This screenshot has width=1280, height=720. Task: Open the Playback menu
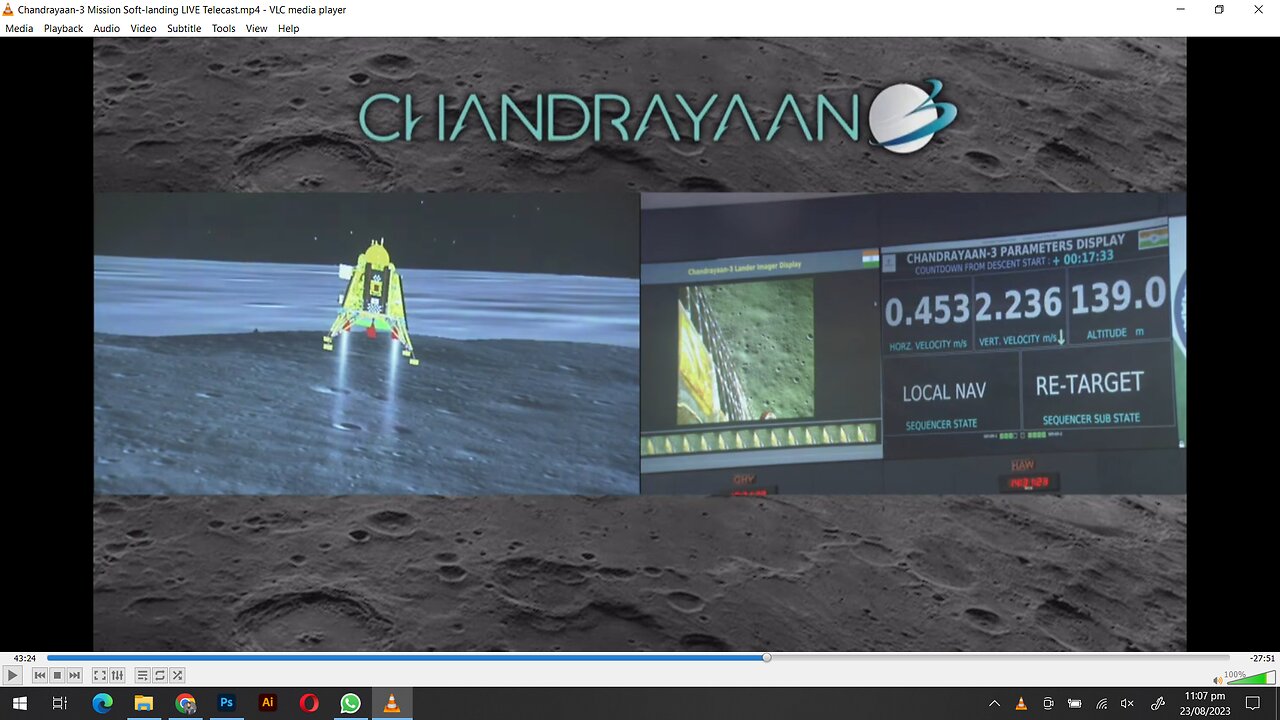click(63, 28)
